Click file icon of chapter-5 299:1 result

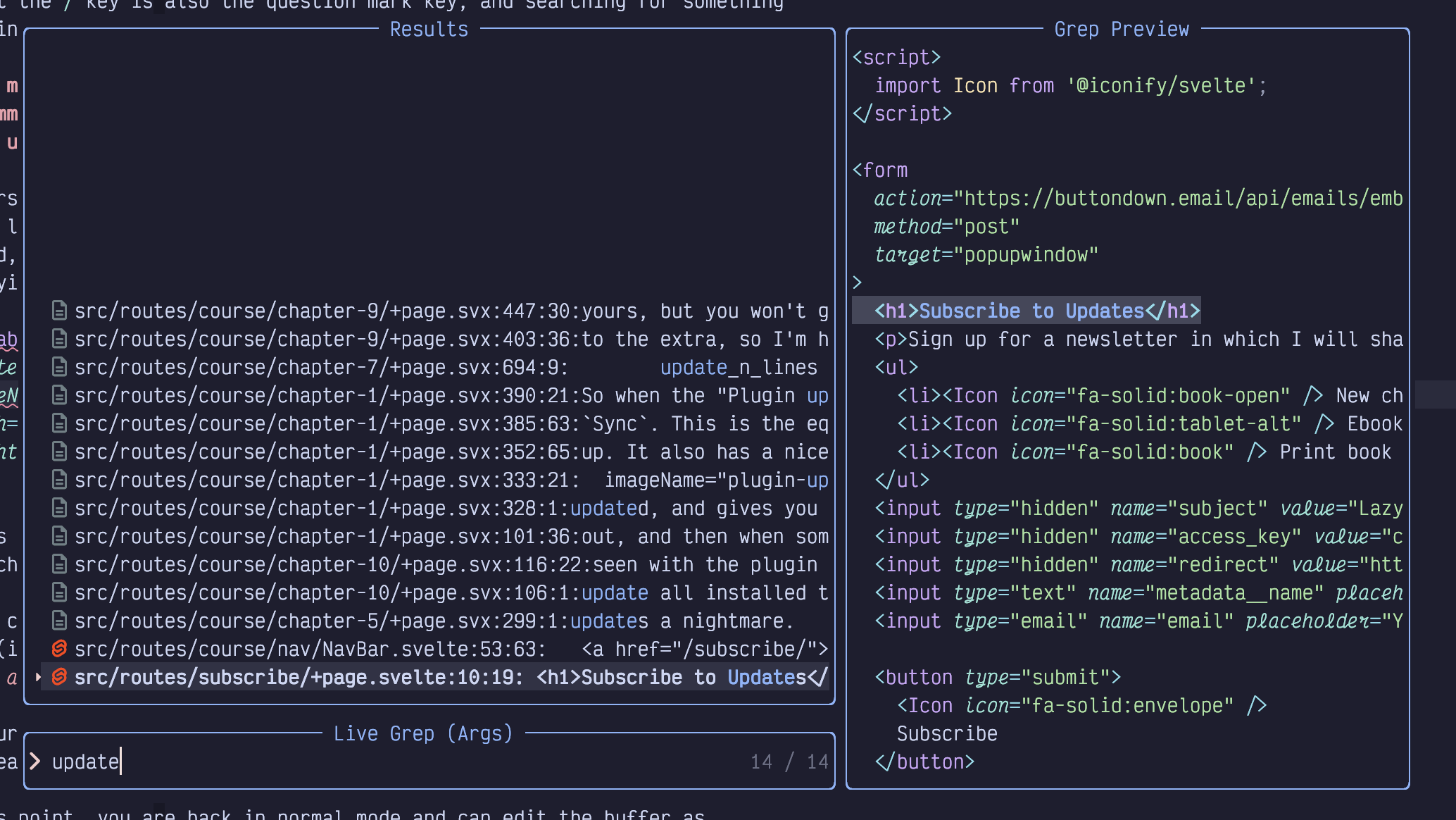coord(60,621)
